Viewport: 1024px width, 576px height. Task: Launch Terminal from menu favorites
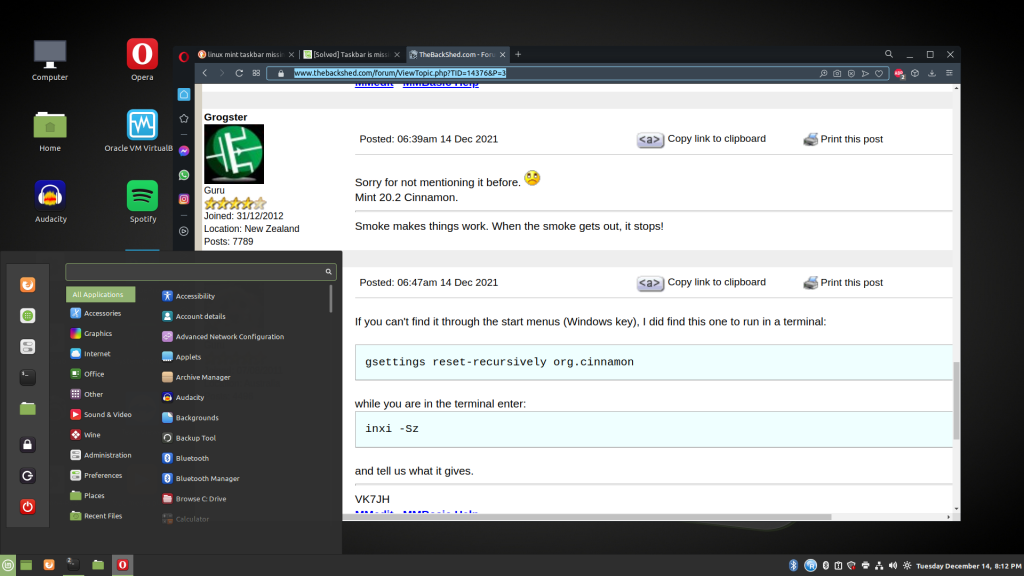pos(28,377)
